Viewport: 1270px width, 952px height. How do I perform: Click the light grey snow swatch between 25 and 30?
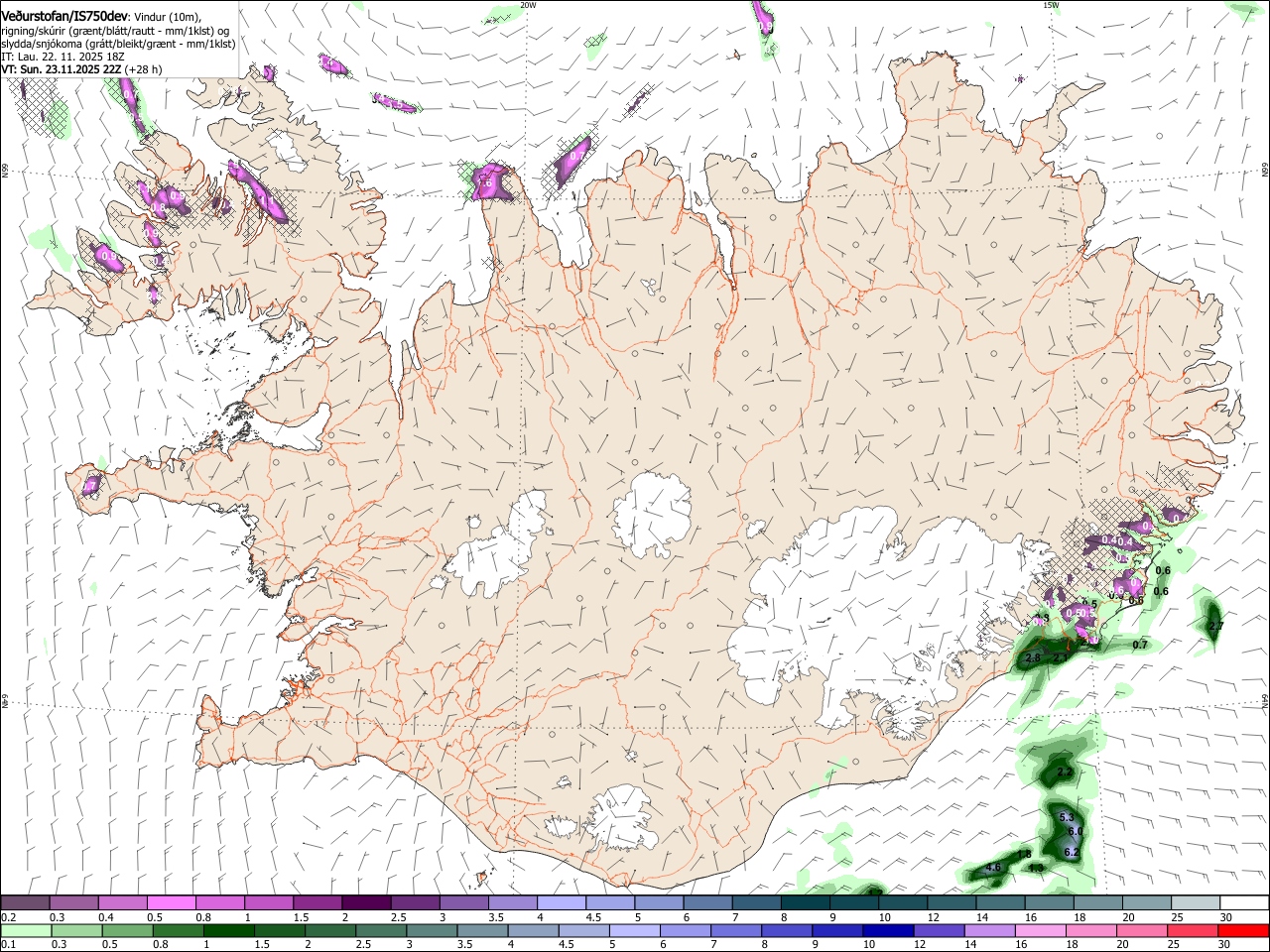[1194, 902]
